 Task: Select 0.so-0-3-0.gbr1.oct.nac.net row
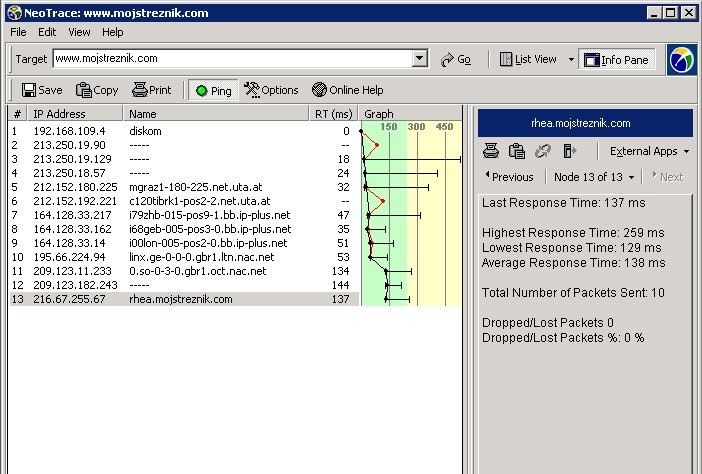184,271
